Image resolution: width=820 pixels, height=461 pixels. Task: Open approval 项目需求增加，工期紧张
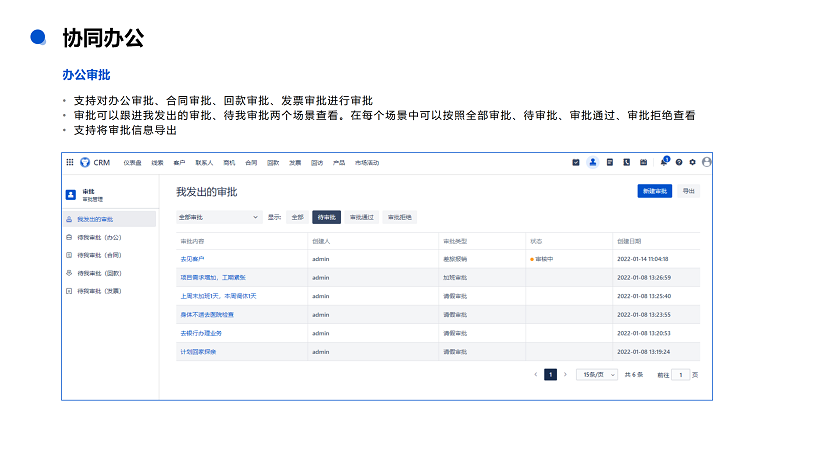(213, 278)
